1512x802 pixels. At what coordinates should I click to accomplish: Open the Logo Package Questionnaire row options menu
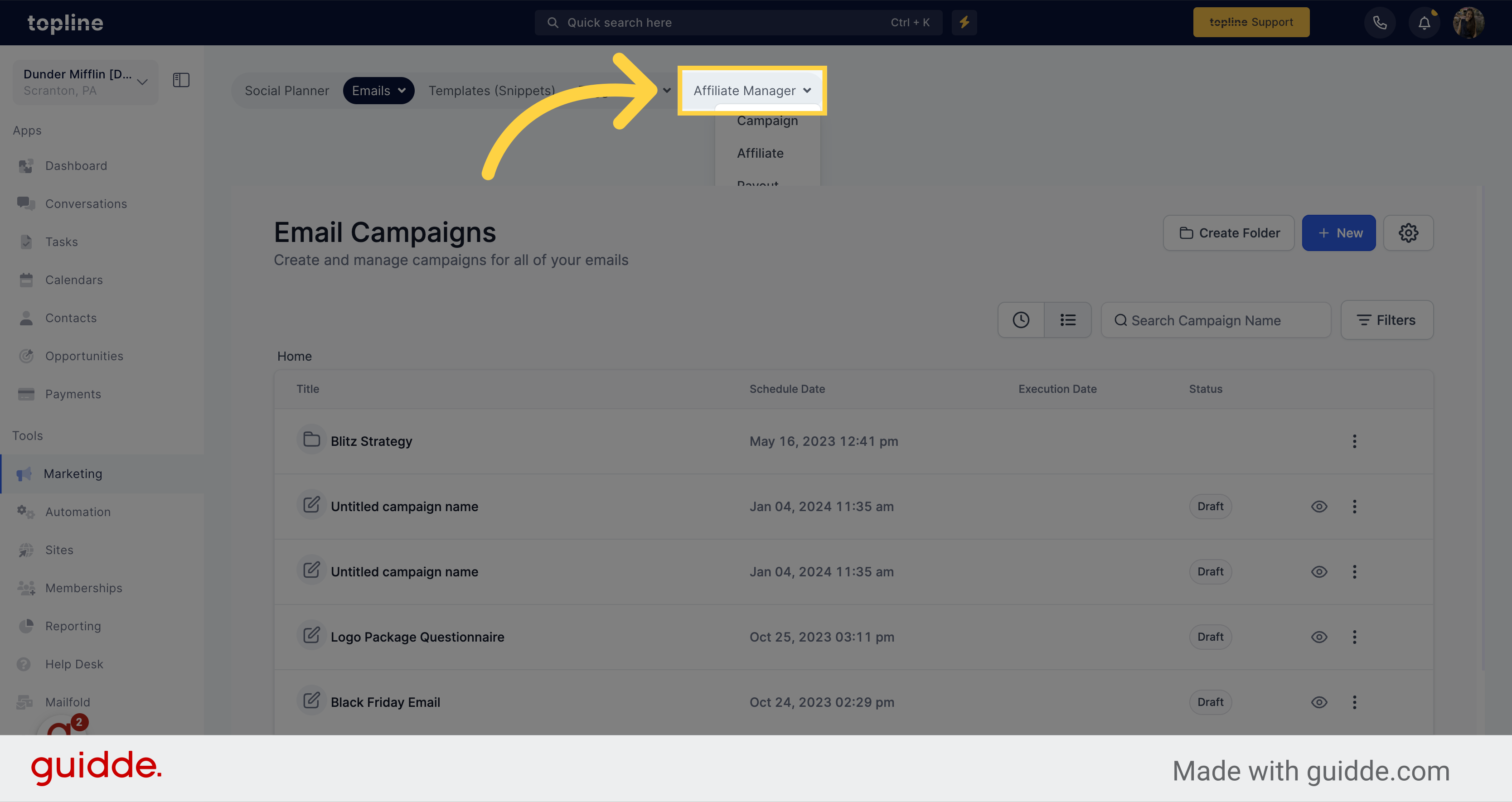point(1355,637)
